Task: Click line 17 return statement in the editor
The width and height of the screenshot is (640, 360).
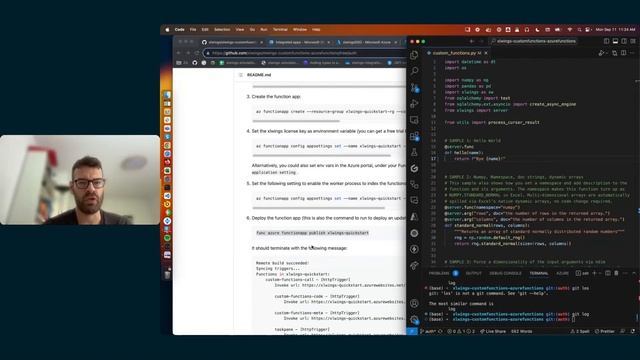Action: pyautogui.click(x=480, y=158)
